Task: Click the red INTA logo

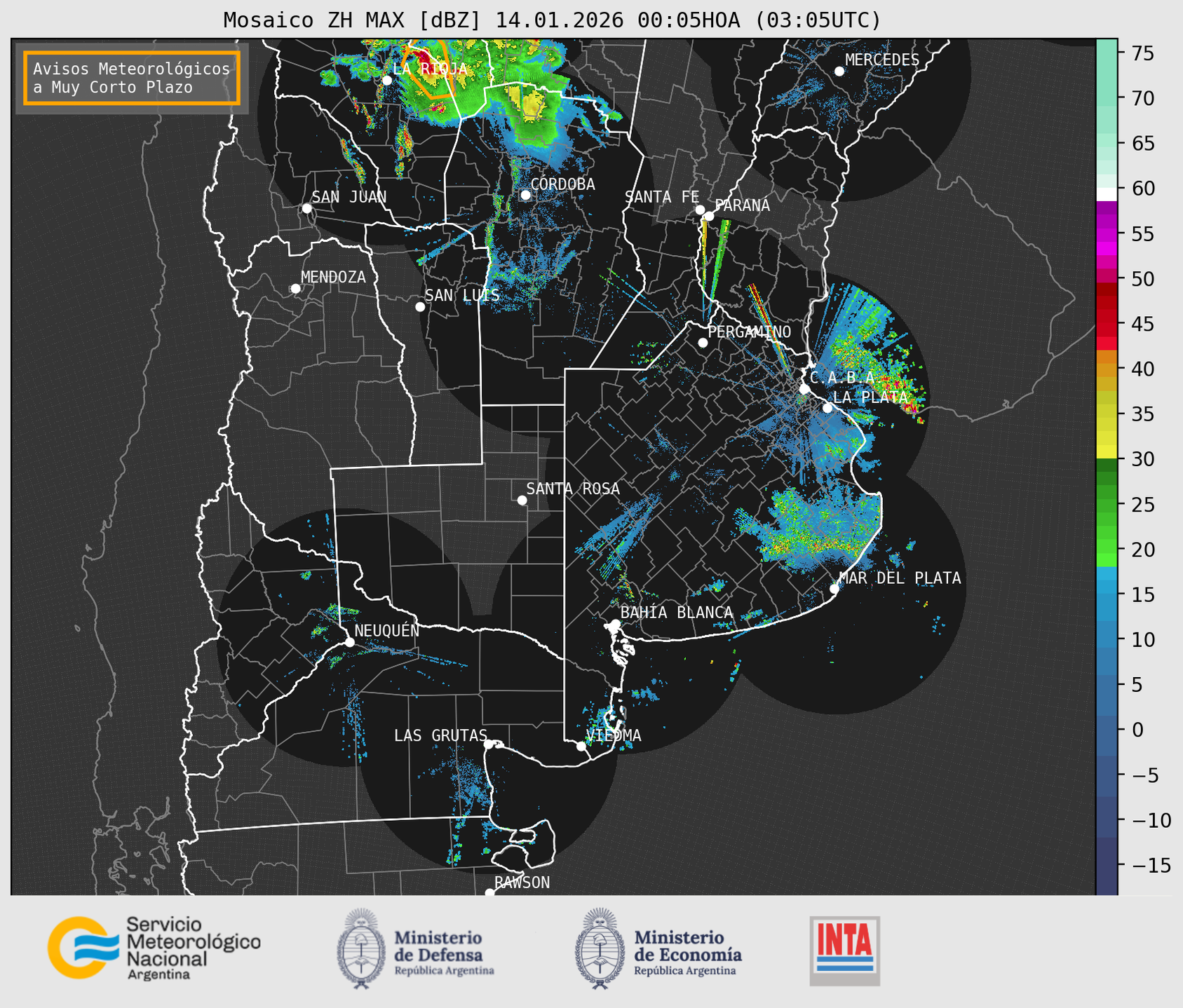Action: point(845,951)
